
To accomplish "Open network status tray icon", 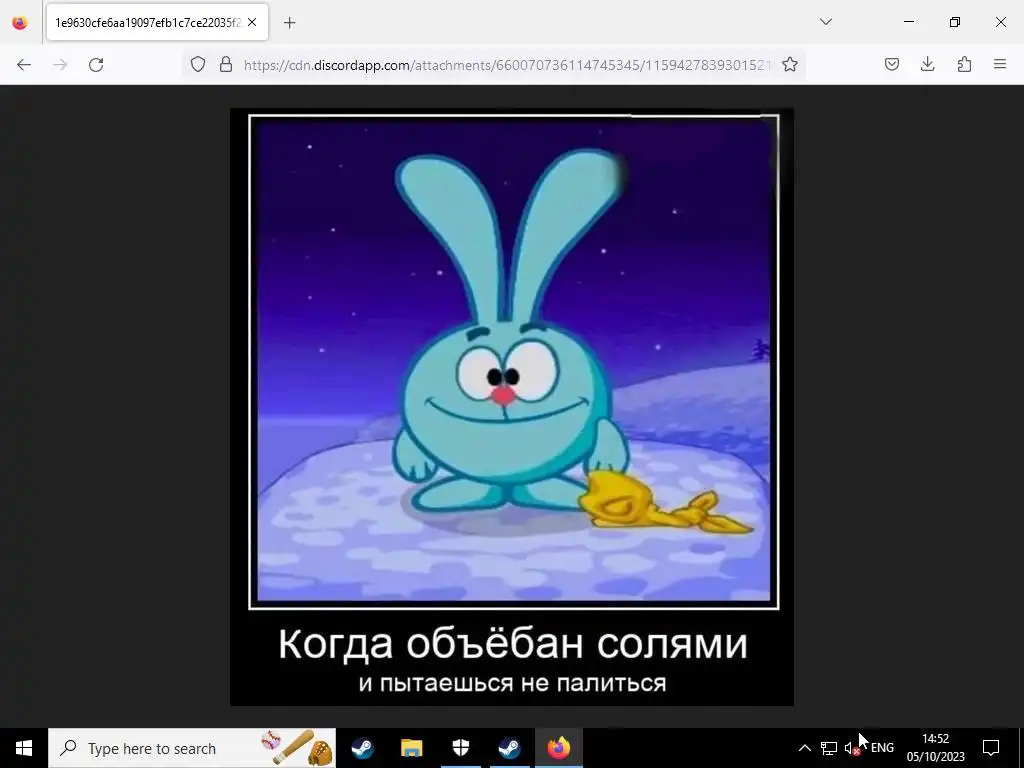I will [x=829, y=748].
